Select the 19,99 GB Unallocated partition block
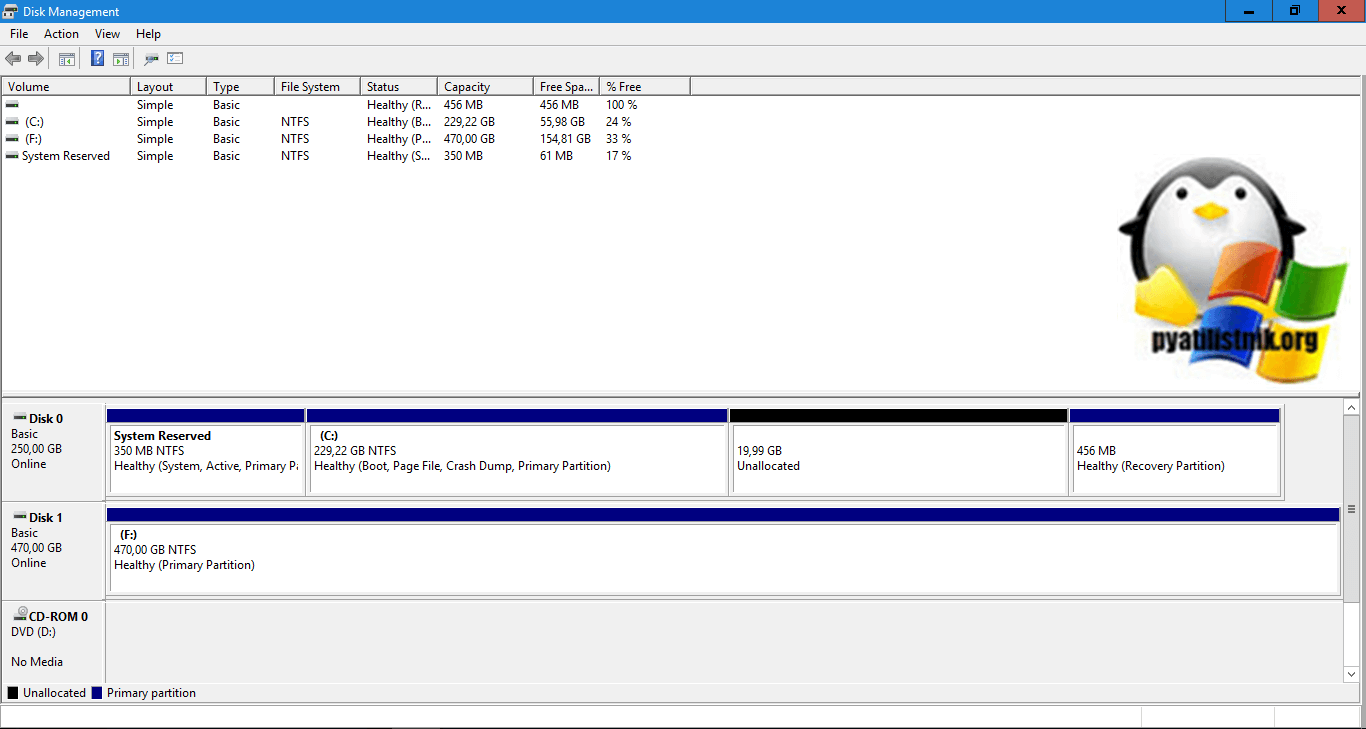This screenshot has height=729, width=1366. (x=898, y=458)
